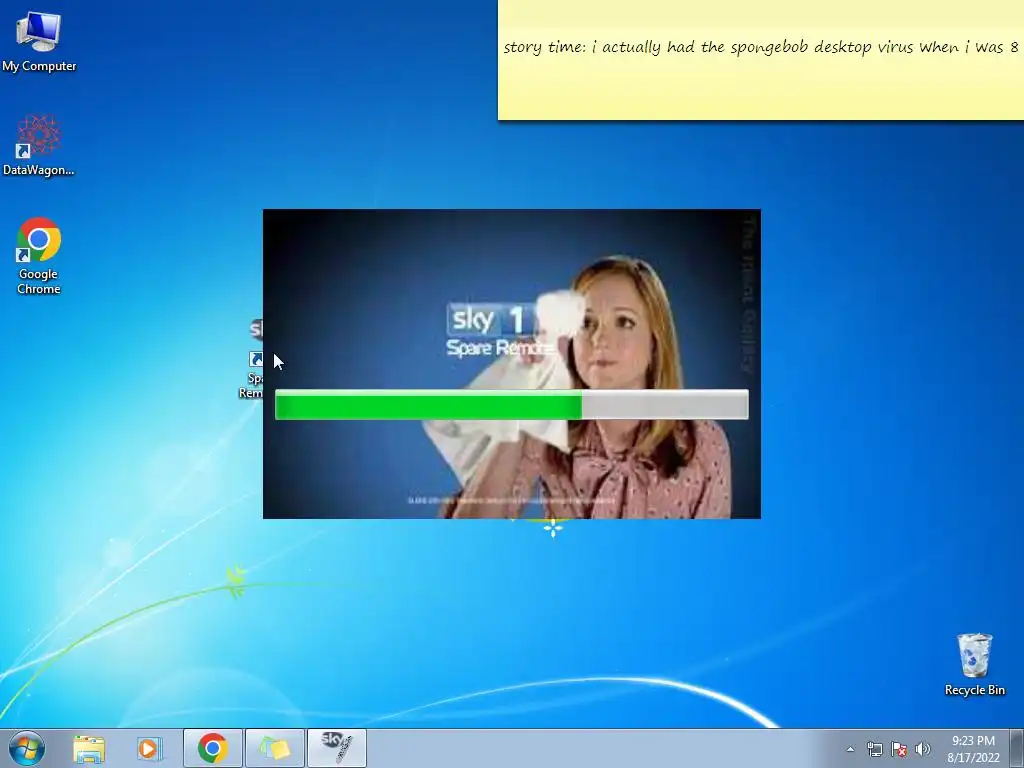This screenshot has width=1024, height=768.
Task: Select the Sky Spare Remote desktop shortcut
Action: (253, 359)
